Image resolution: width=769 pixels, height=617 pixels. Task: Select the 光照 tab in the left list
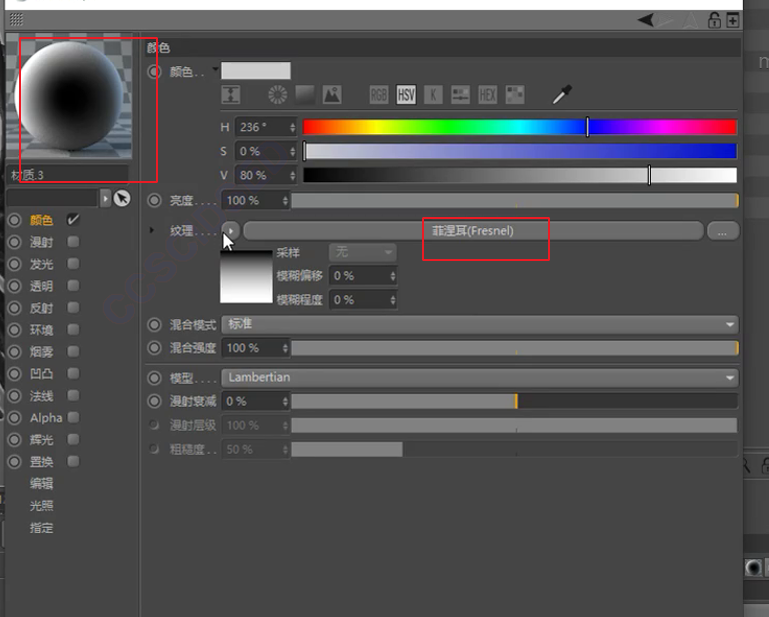[x=41, y=506]
